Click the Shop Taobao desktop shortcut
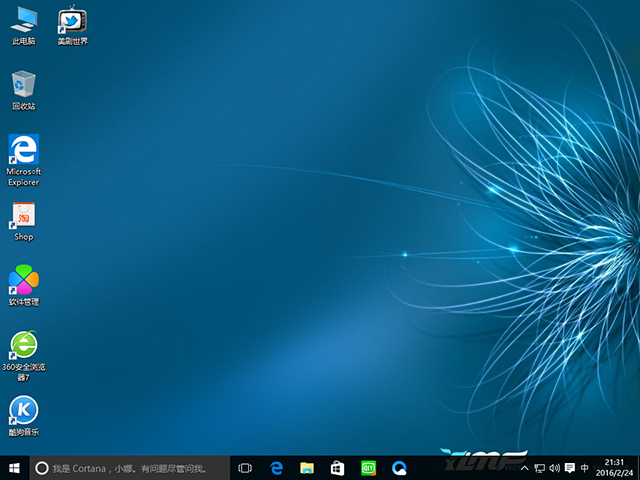 pyautogui.click(x=23, y=216)
